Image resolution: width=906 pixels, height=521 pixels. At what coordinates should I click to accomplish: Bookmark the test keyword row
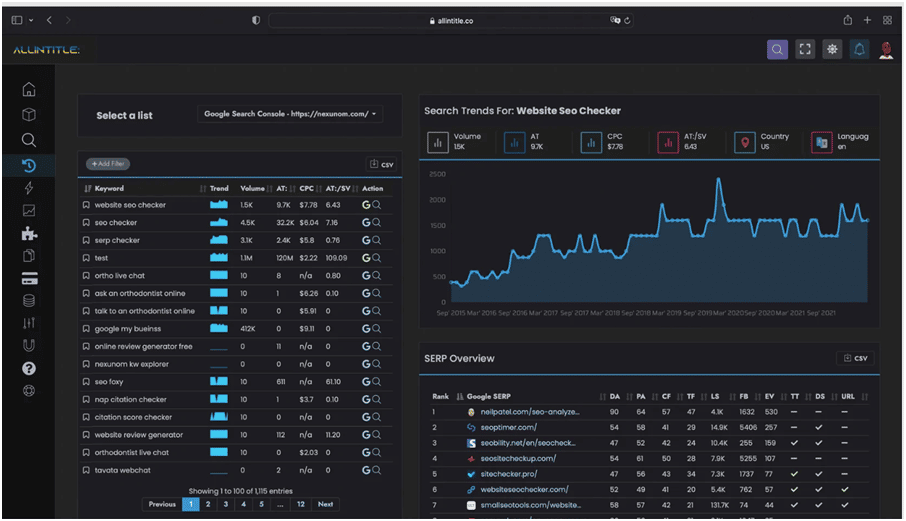(x=86, y=258)
